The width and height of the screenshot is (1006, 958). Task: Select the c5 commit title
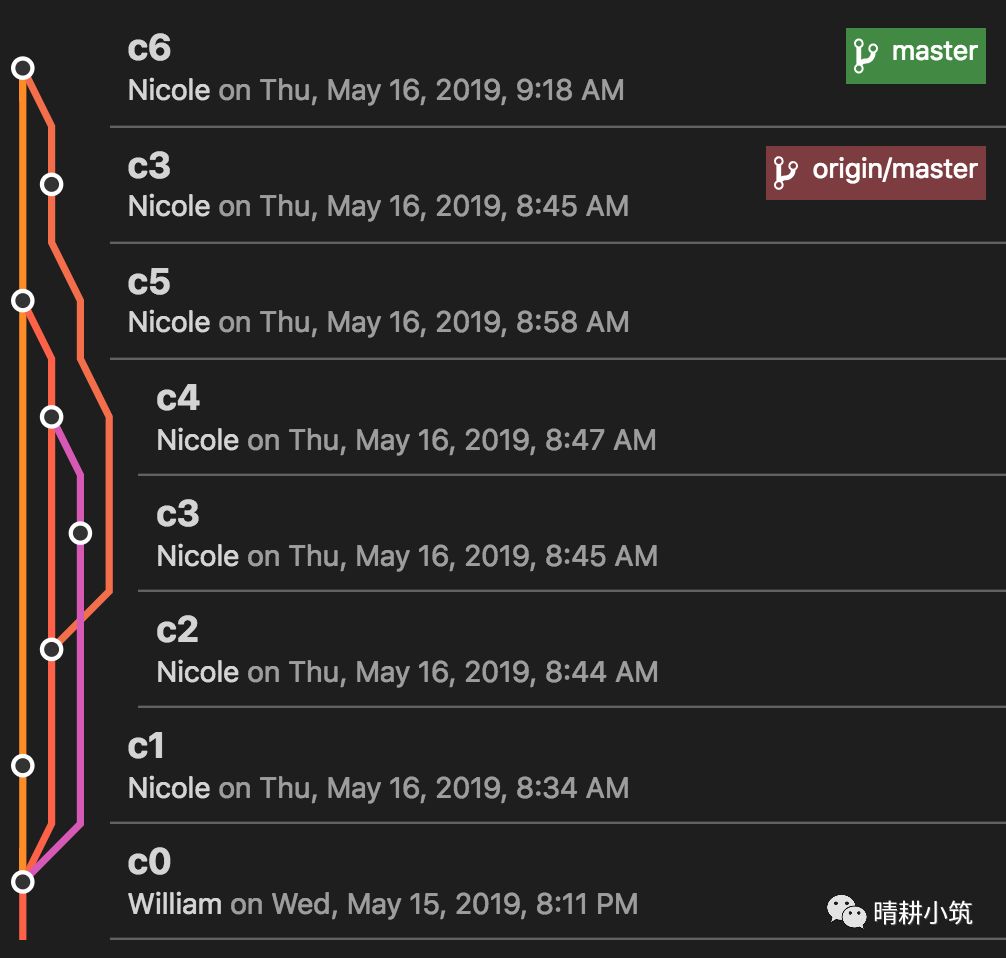tap(150, 282)
